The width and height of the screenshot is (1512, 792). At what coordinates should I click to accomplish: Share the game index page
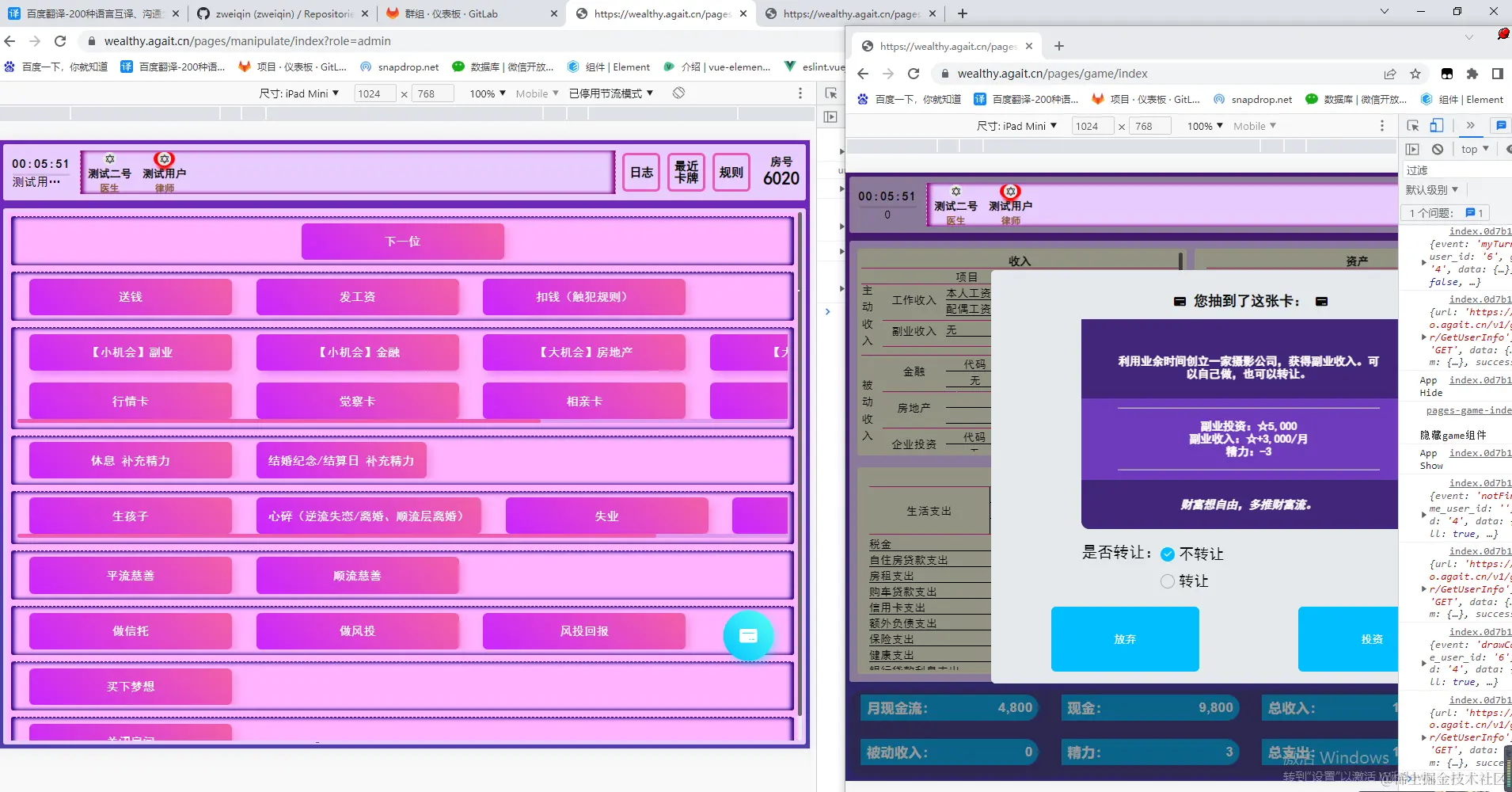click(1390, 74)
